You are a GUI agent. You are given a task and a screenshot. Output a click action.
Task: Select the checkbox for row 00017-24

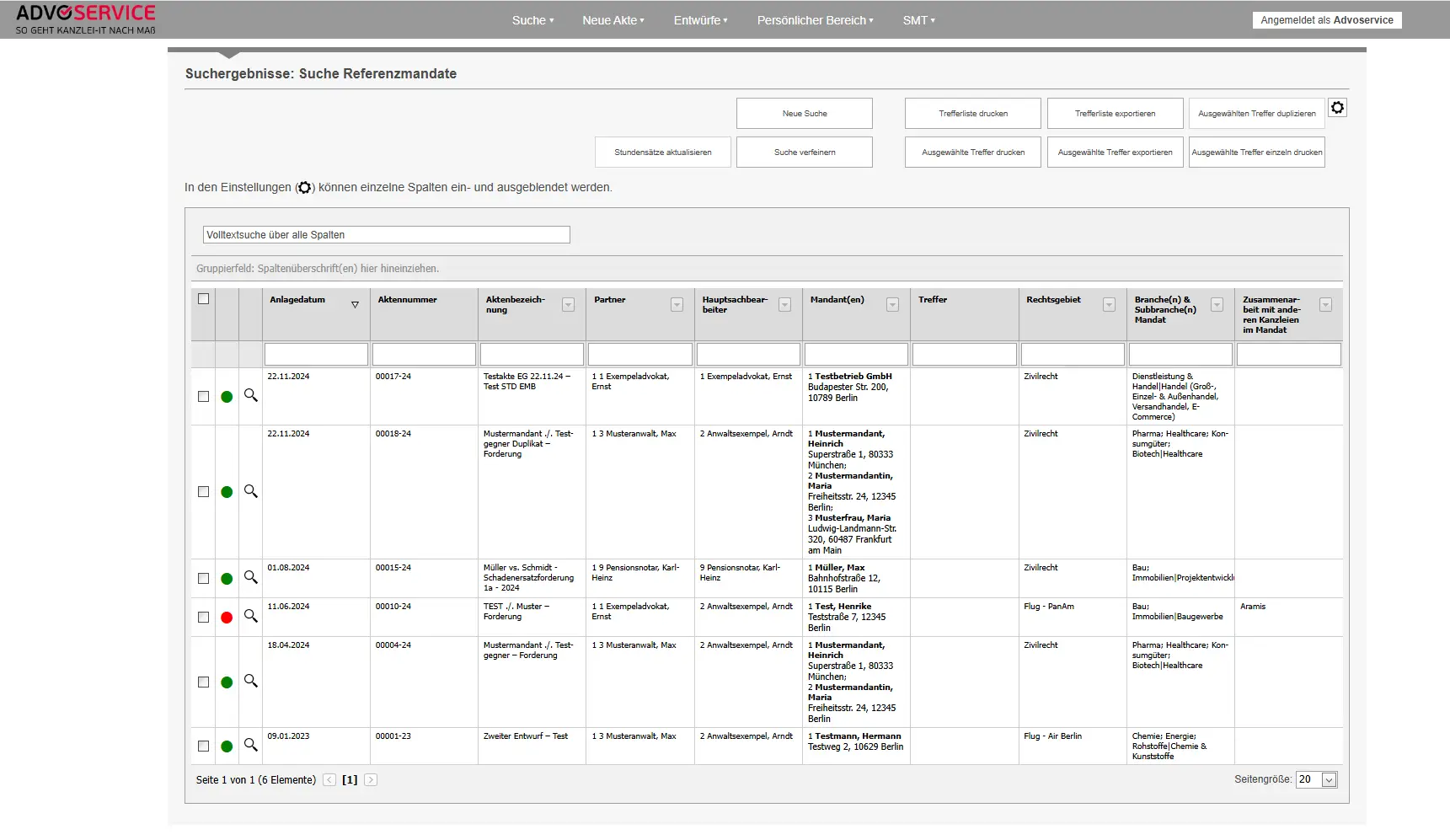click(x=203, y=396)
